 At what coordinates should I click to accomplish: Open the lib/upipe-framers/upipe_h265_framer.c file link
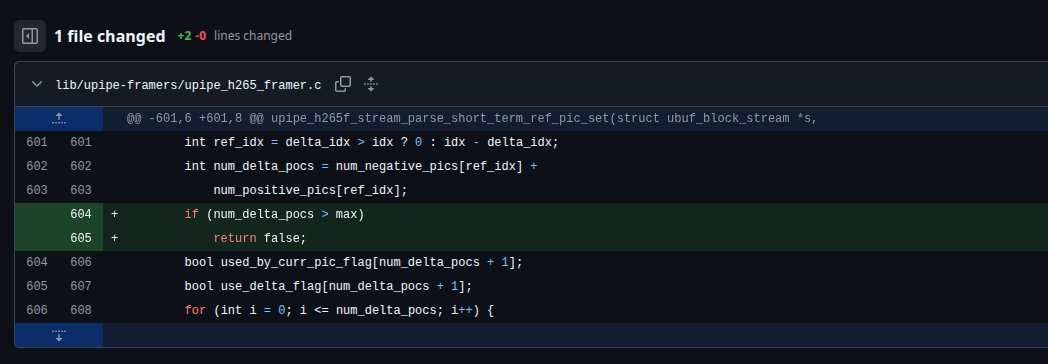[188, 85]
